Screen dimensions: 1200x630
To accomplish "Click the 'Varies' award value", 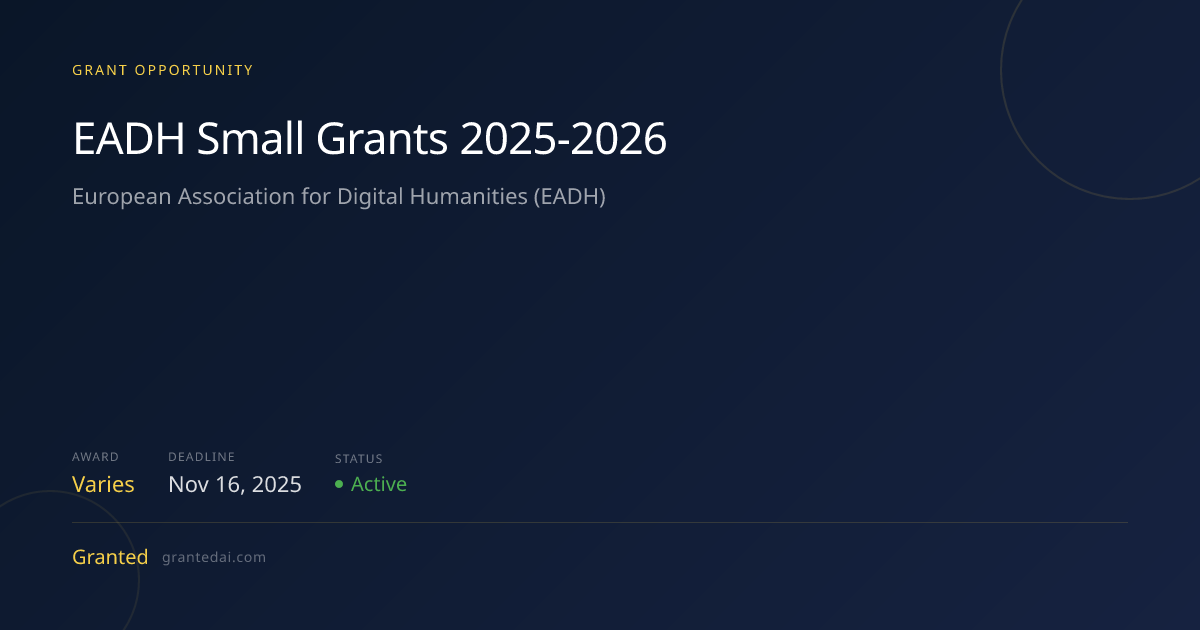I will [103, 485].
